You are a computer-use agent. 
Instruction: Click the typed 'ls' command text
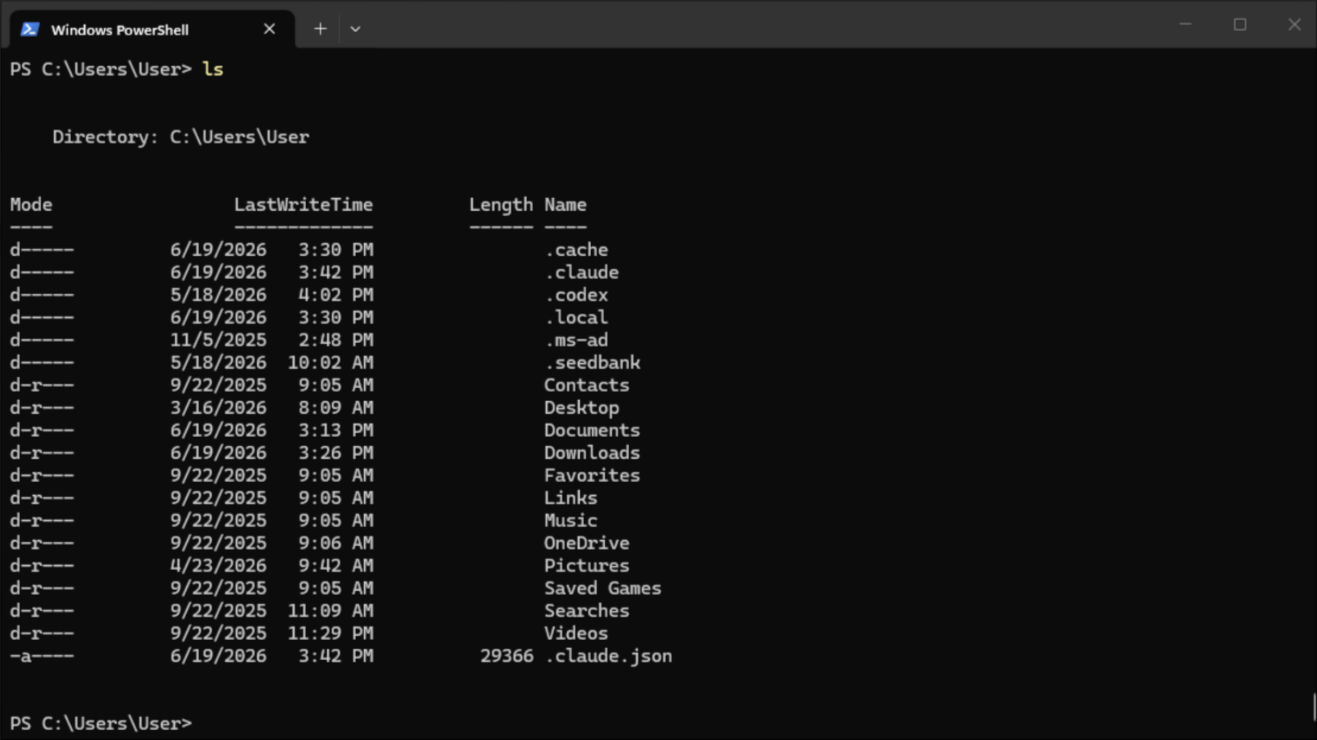point(213,69)
